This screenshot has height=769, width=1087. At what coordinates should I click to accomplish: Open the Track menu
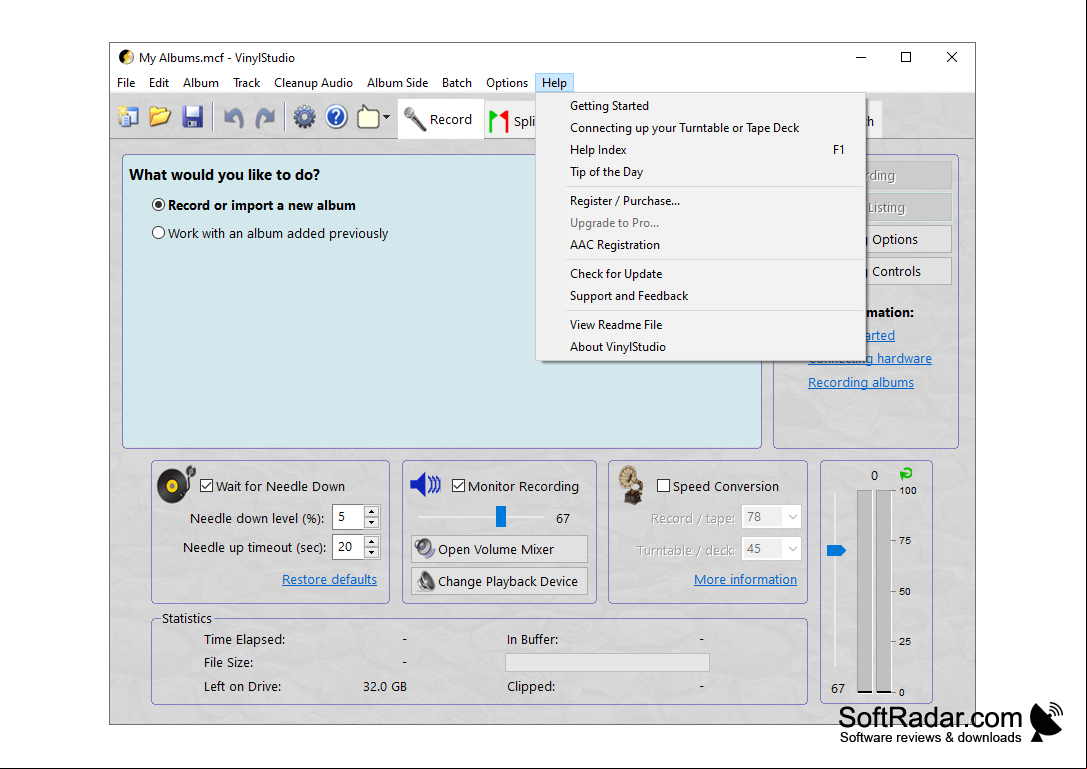coord(247,83)
